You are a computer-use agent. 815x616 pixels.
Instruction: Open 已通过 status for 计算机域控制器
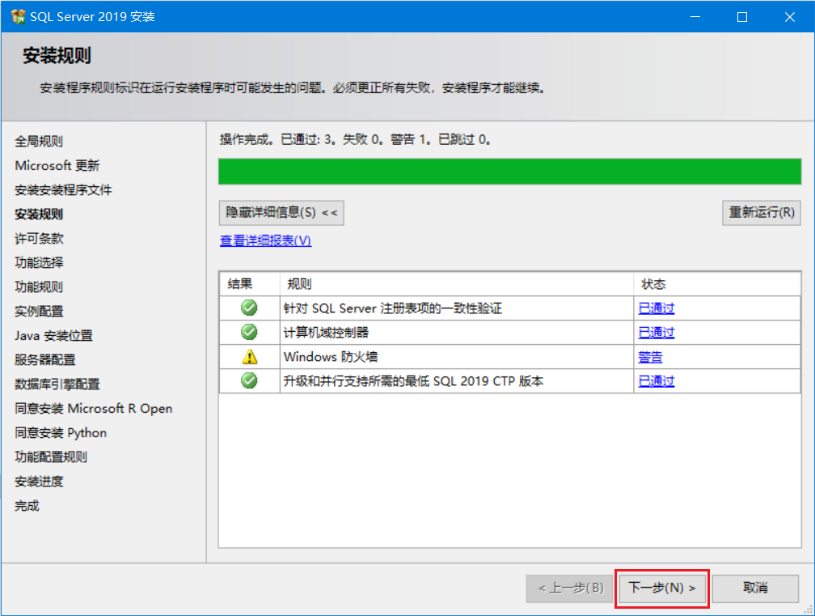click(x=656, y=333)
